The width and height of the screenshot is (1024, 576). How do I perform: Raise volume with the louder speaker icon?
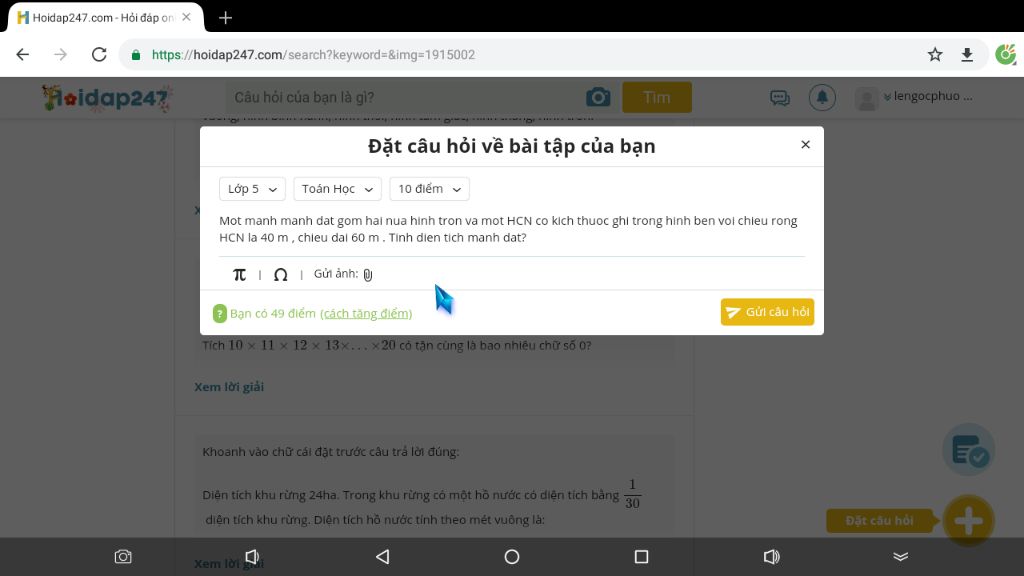pos(771,556)
